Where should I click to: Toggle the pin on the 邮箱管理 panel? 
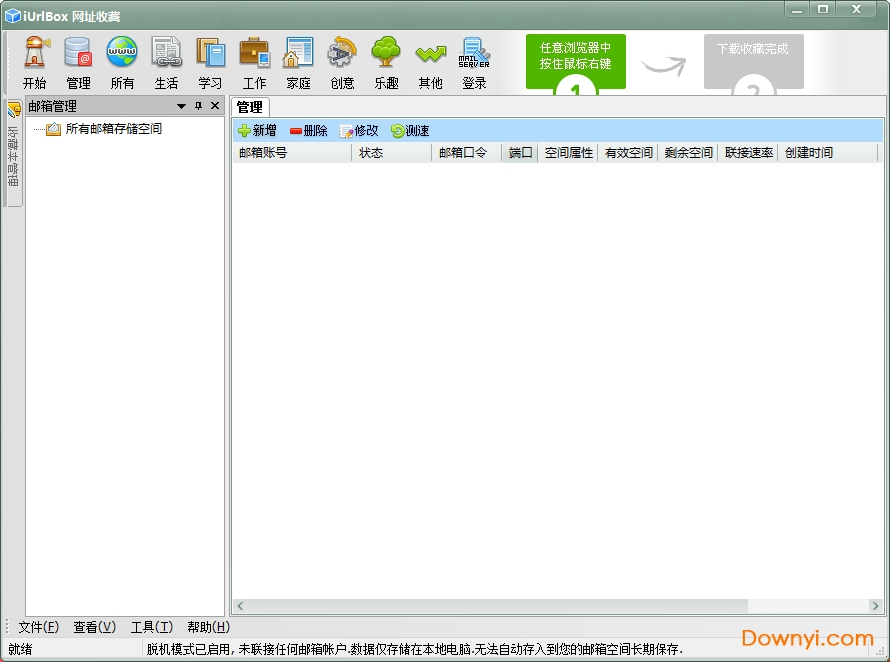[199, 105]
